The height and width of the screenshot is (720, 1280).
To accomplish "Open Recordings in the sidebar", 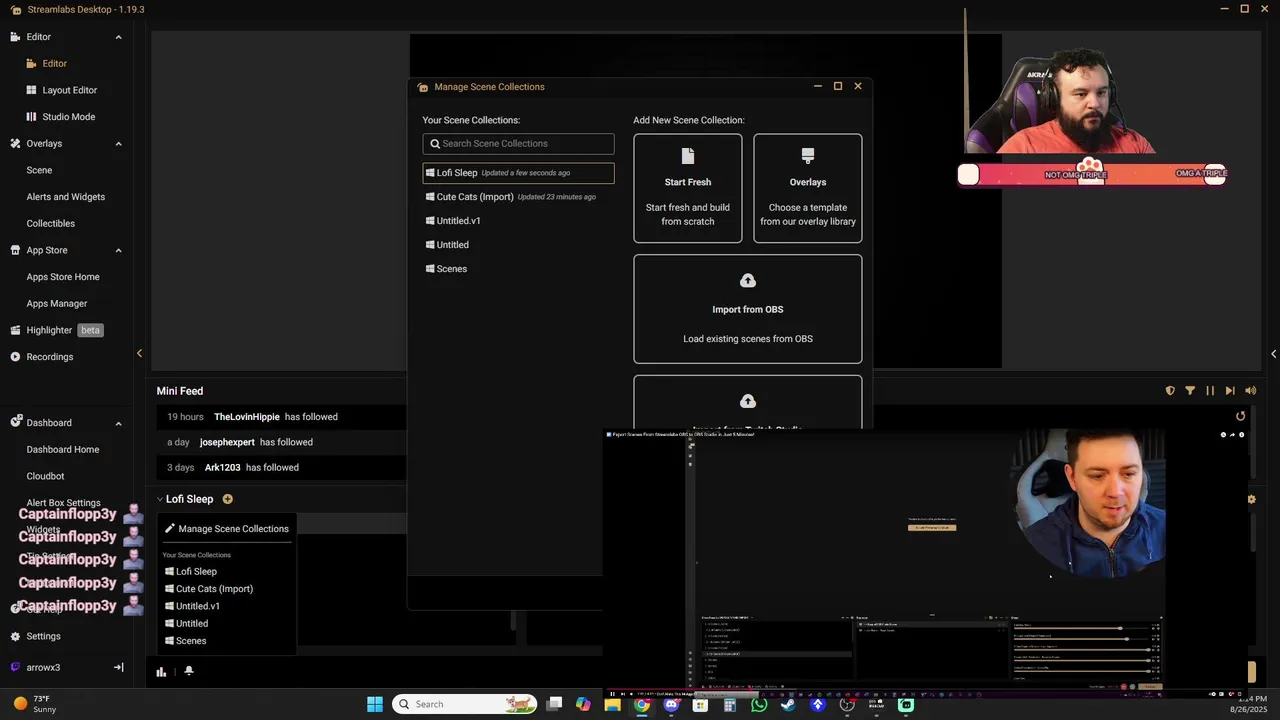I will (x=49, y=357).
